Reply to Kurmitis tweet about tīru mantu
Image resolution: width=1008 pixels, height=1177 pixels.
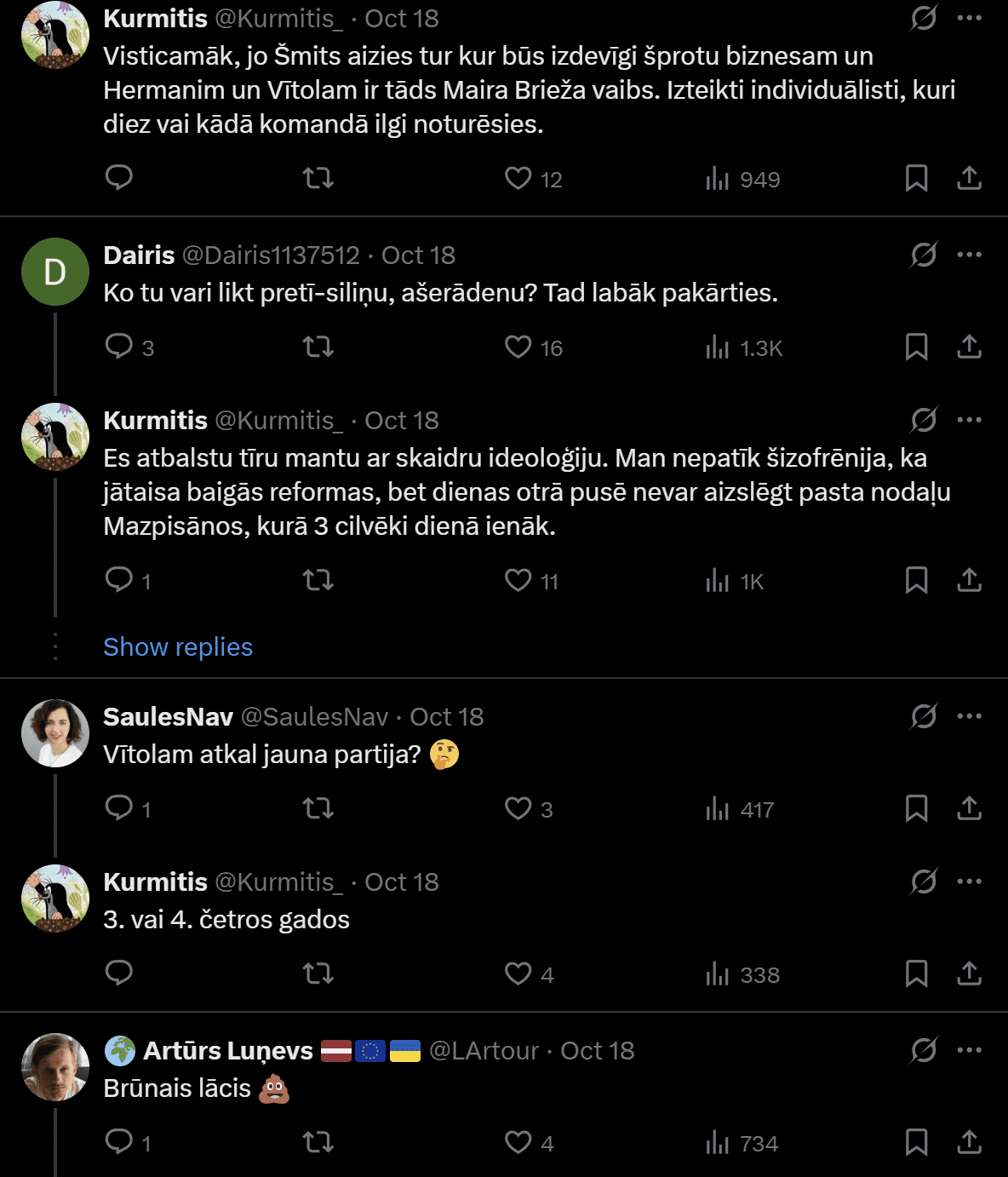(x=119, y=580)
